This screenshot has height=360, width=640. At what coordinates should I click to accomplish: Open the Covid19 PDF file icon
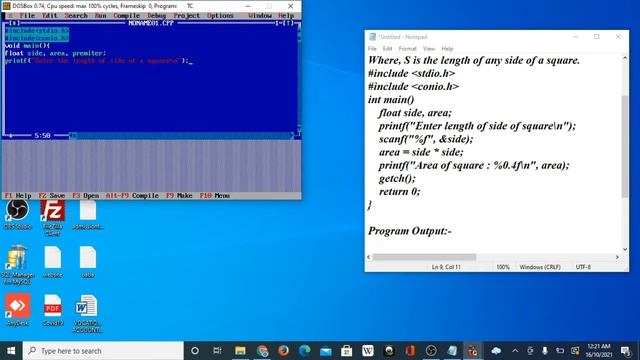(x=53, y=310)
